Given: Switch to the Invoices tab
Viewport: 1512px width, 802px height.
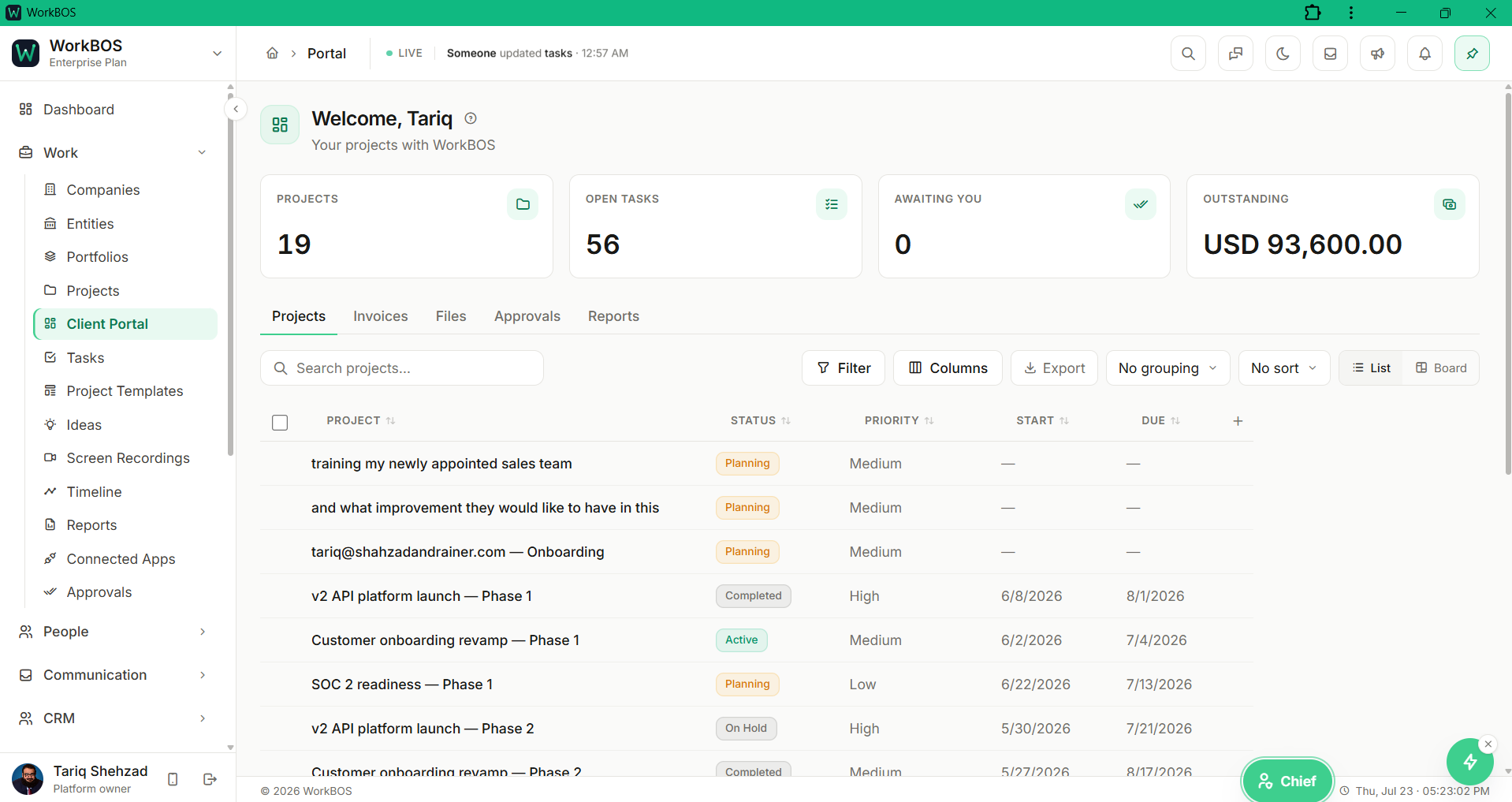Looking at the screenshot, I should [x=381, y=316].
